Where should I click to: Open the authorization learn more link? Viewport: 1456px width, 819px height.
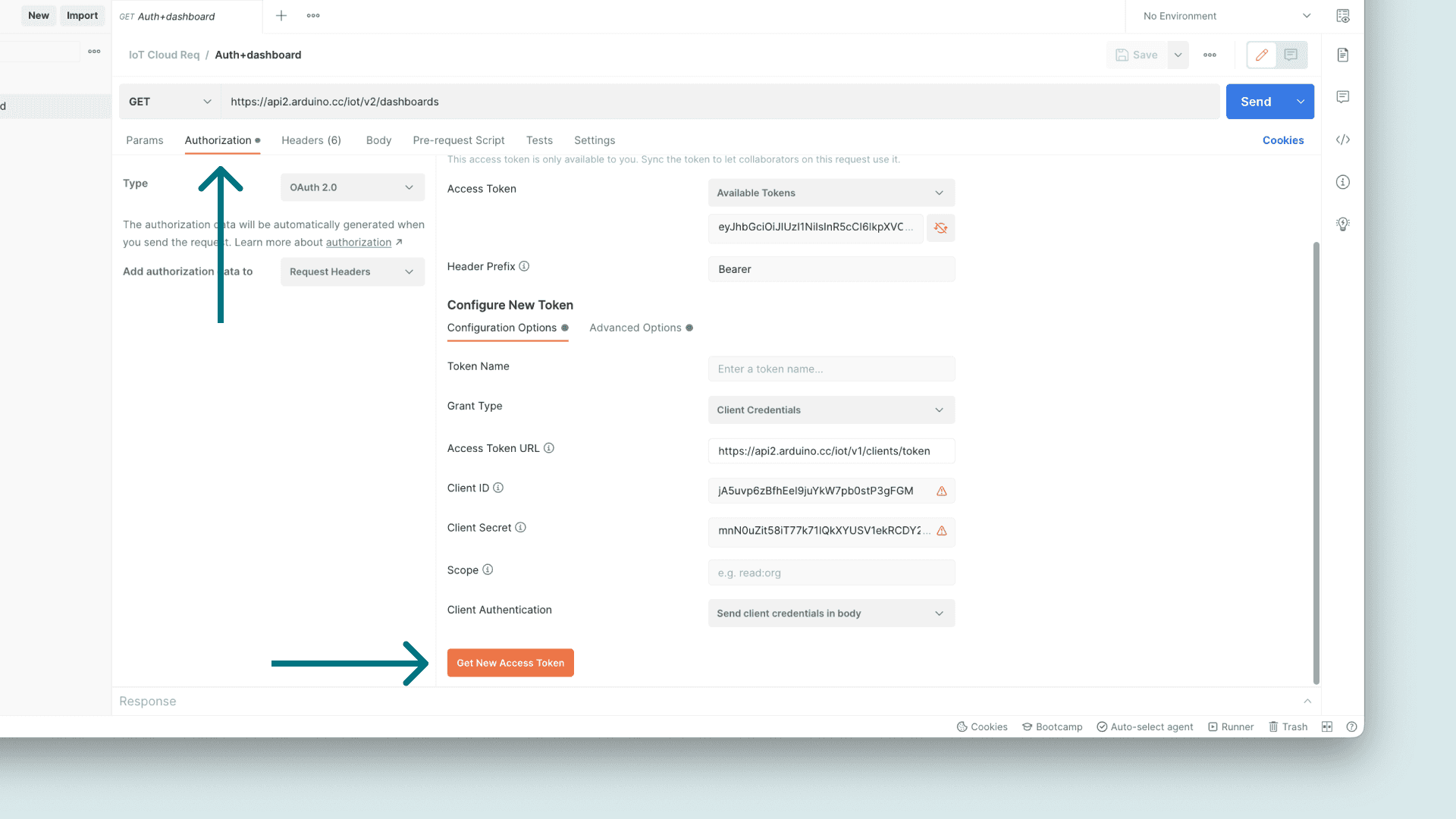359,243
